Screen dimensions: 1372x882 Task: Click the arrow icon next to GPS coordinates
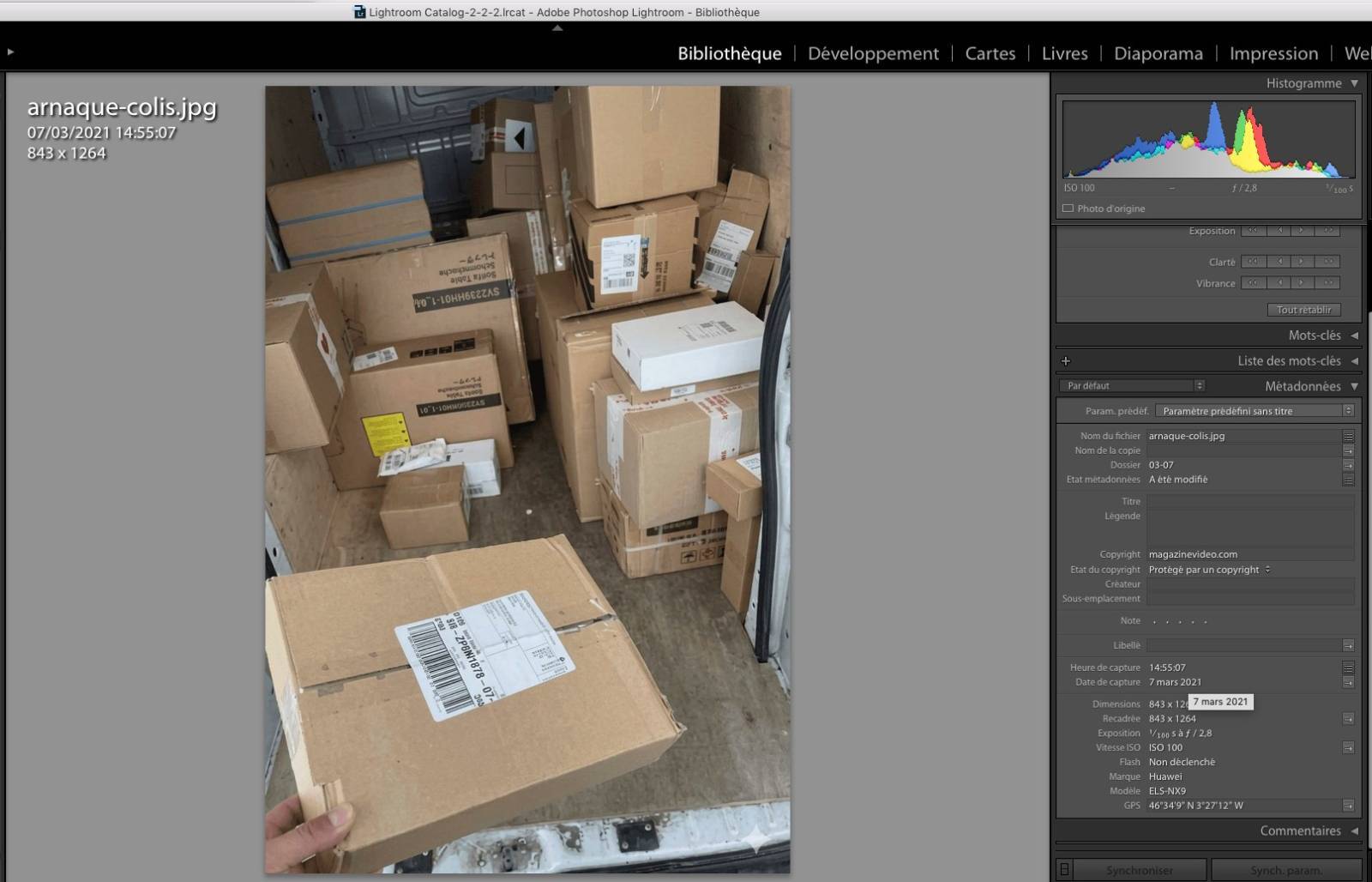point(1348,806)
